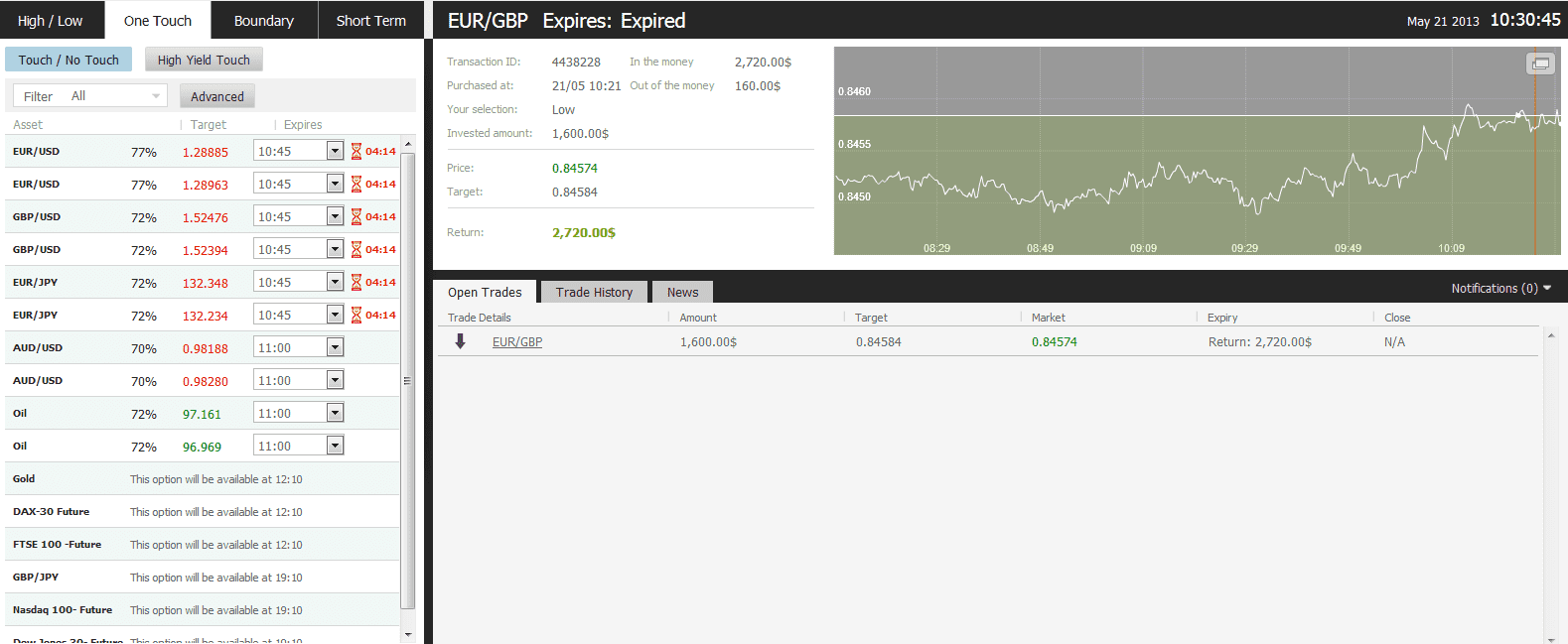Click the Market value 0.84574 in Open Trades
Viewport: 1568px width, 644px height.
click(1055, 341)
